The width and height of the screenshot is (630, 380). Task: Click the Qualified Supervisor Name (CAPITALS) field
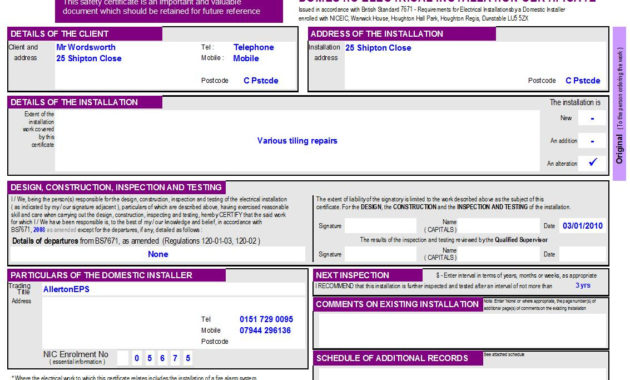(x=499, y=254)
